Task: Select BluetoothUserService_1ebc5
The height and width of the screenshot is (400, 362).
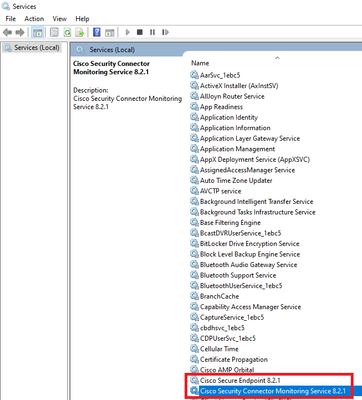Action: coord(241,286)
